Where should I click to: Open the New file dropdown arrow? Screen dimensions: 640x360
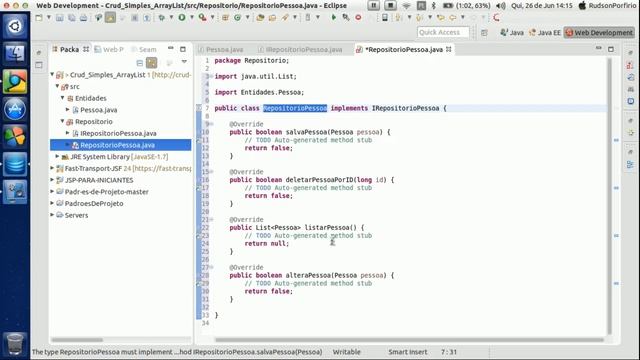tap(49, 18)
